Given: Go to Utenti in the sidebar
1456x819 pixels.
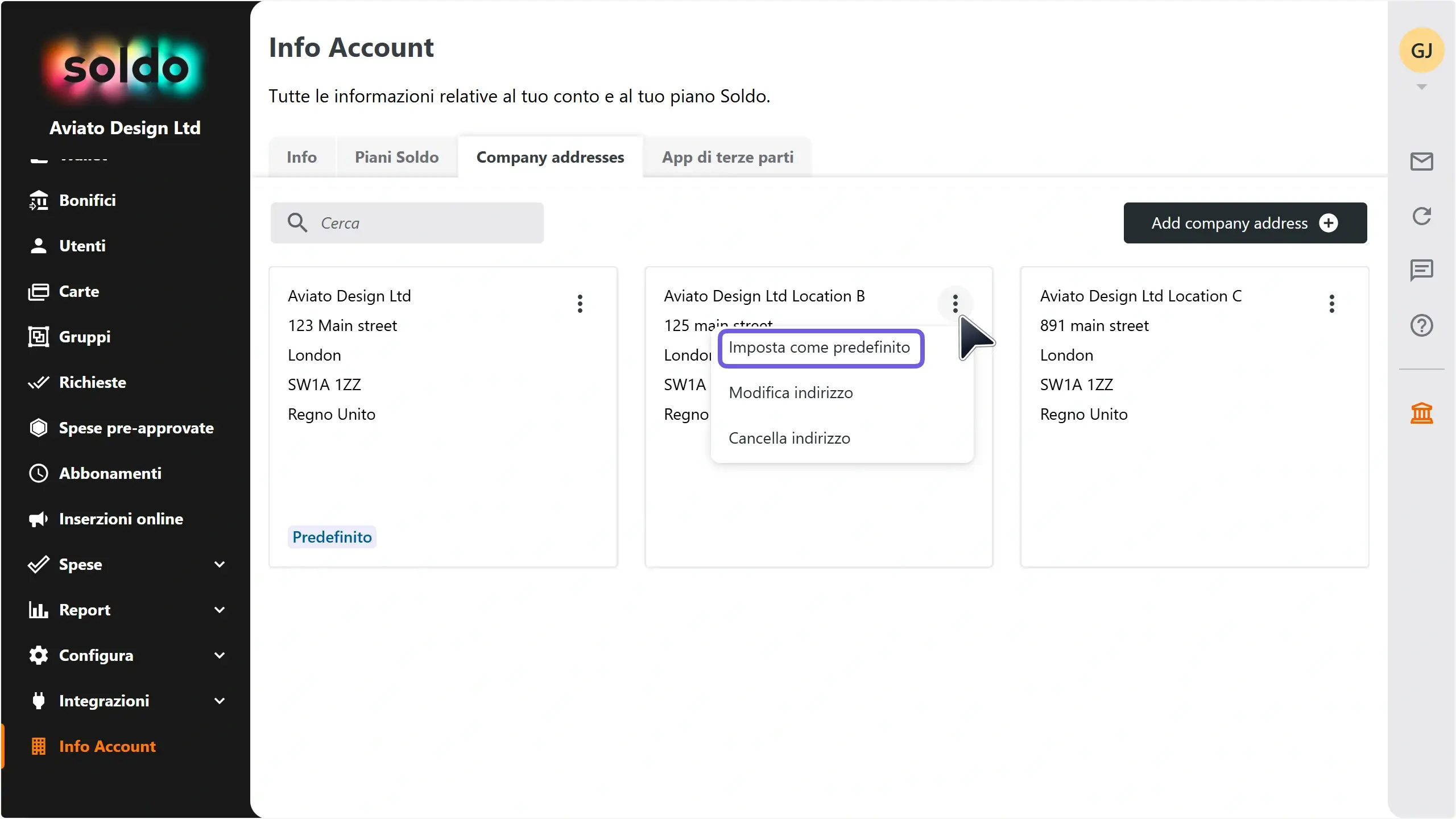Looking at the screenshot, I should point(82,246).
